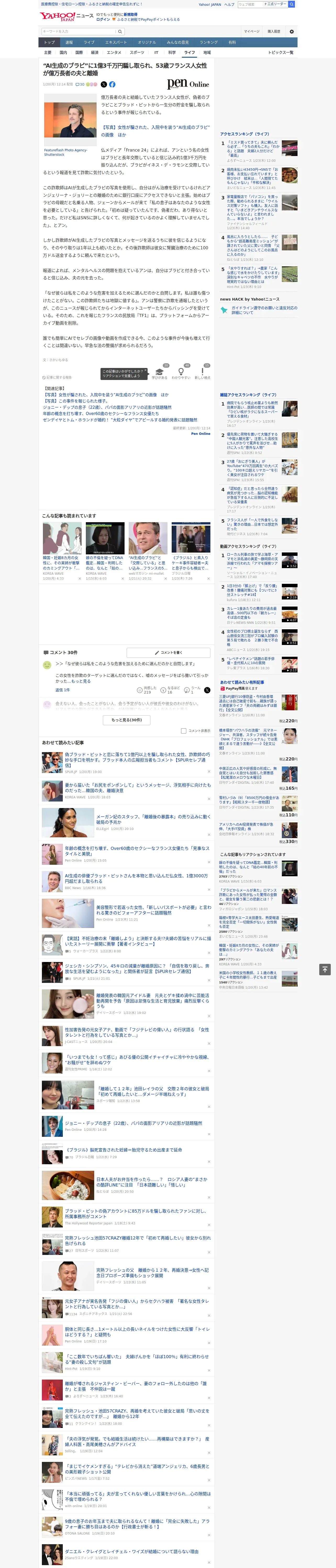The image size is (336, 1568).
Task: Click the ヘルプ link at top
Action: click(x=229, y=4)
